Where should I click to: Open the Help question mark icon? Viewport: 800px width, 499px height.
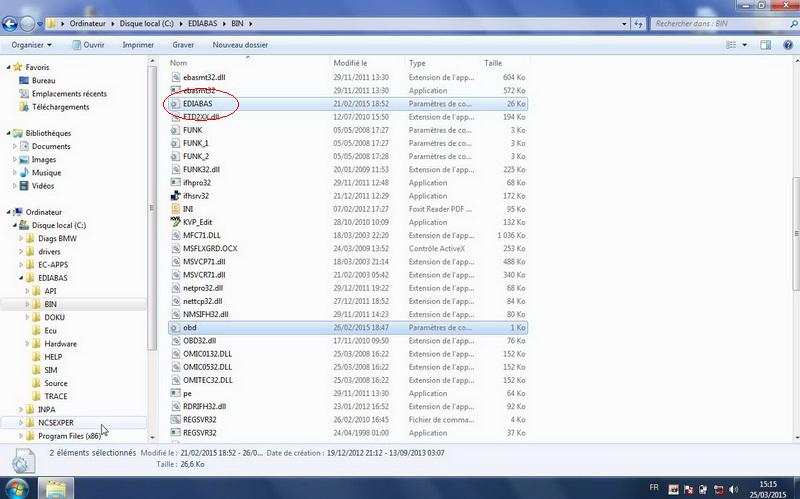click(x=788, y=45)
